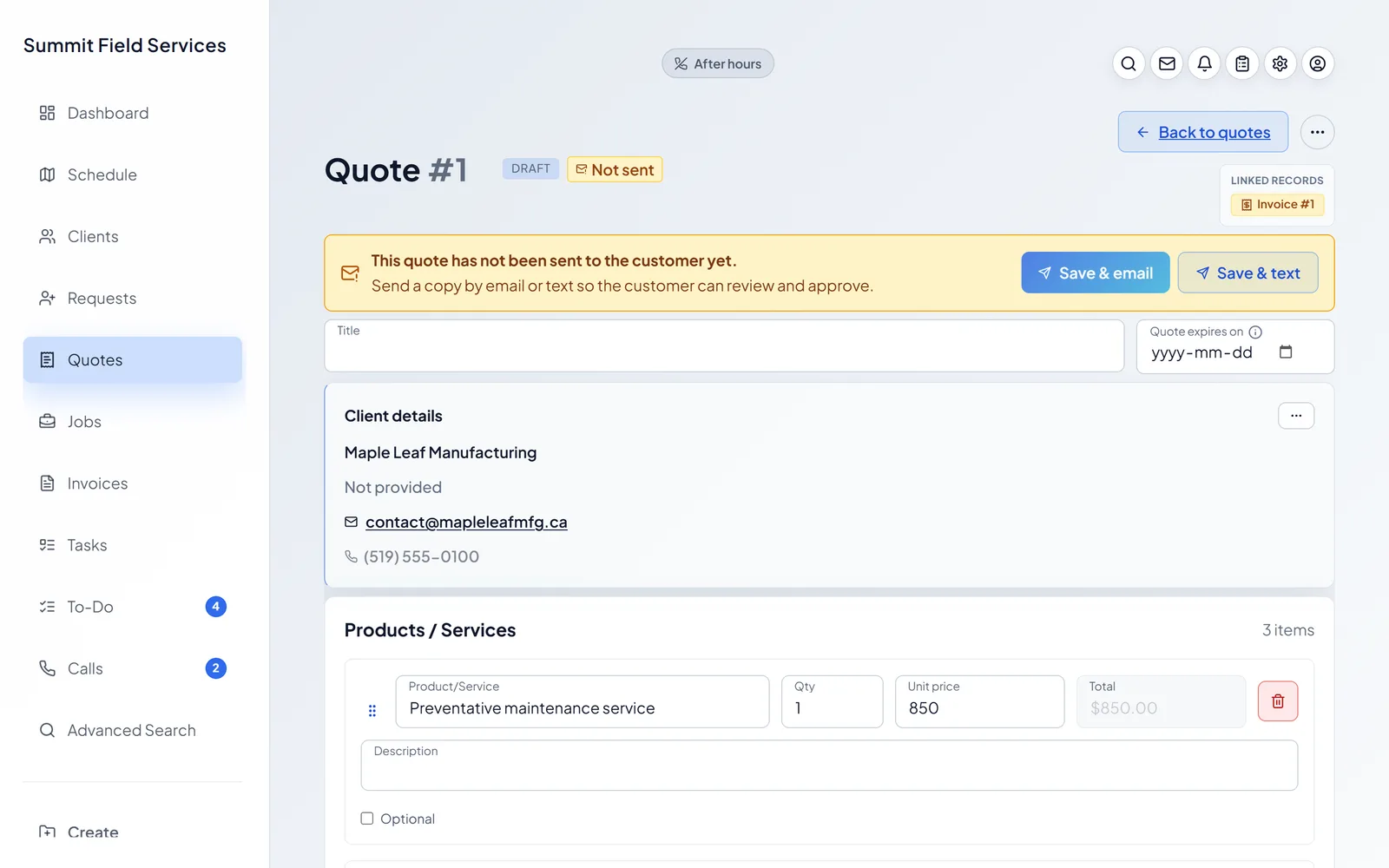Image resolution: width=1389 pixels, height=868 pixels.
Task: Click the Qty field
Action: (832, 701)
